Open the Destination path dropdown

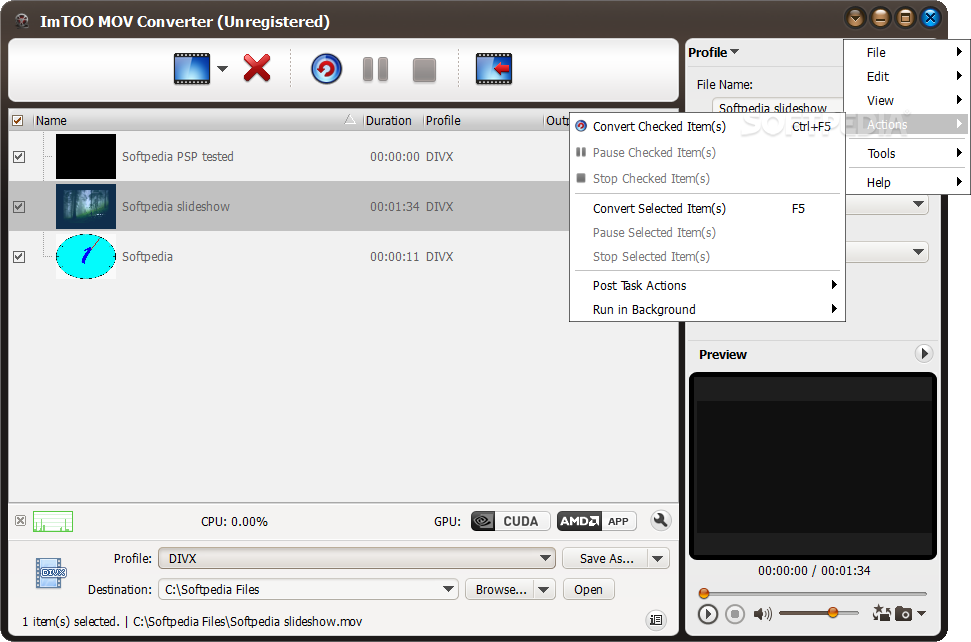(449, 589)
